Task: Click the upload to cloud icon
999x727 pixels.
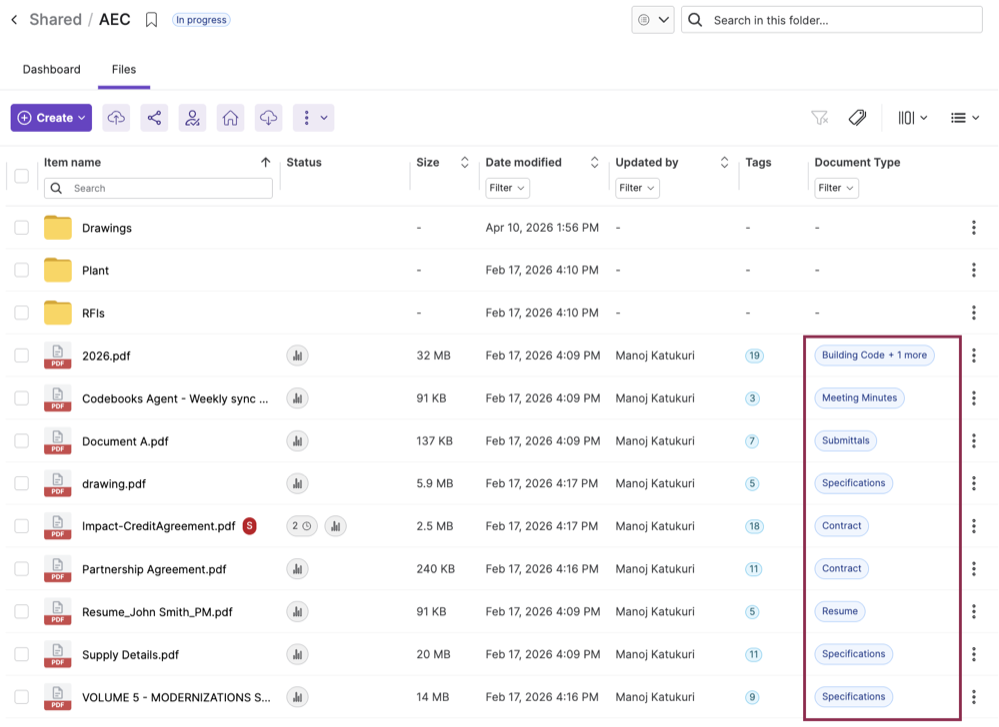Action: pos(117,118)
